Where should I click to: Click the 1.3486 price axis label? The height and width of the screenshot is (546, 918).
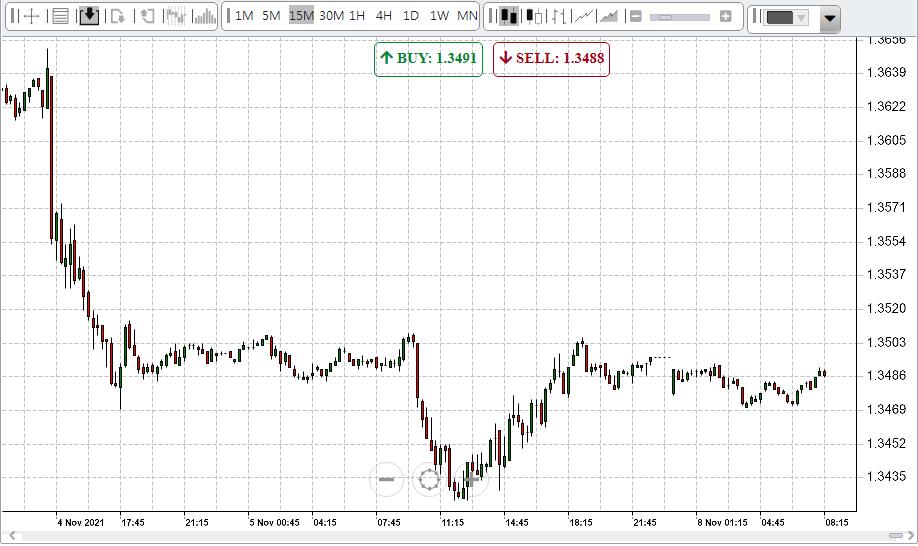[886, 375]
